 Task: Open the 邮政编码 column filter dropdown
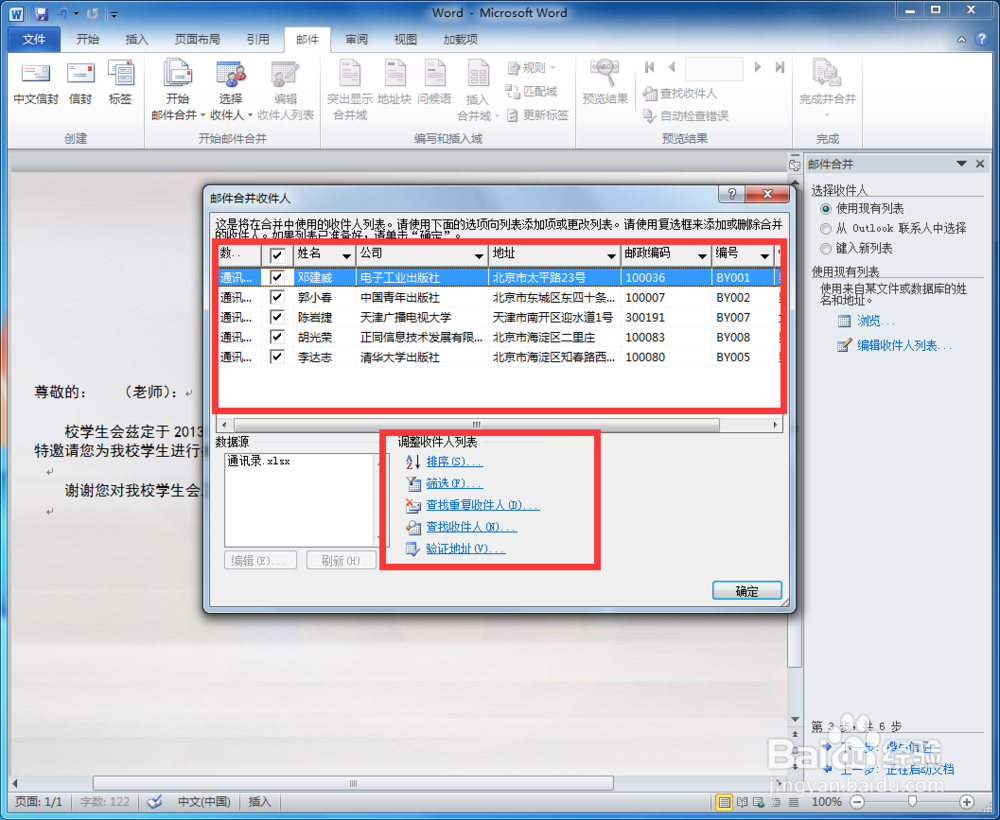click(702, 256)
